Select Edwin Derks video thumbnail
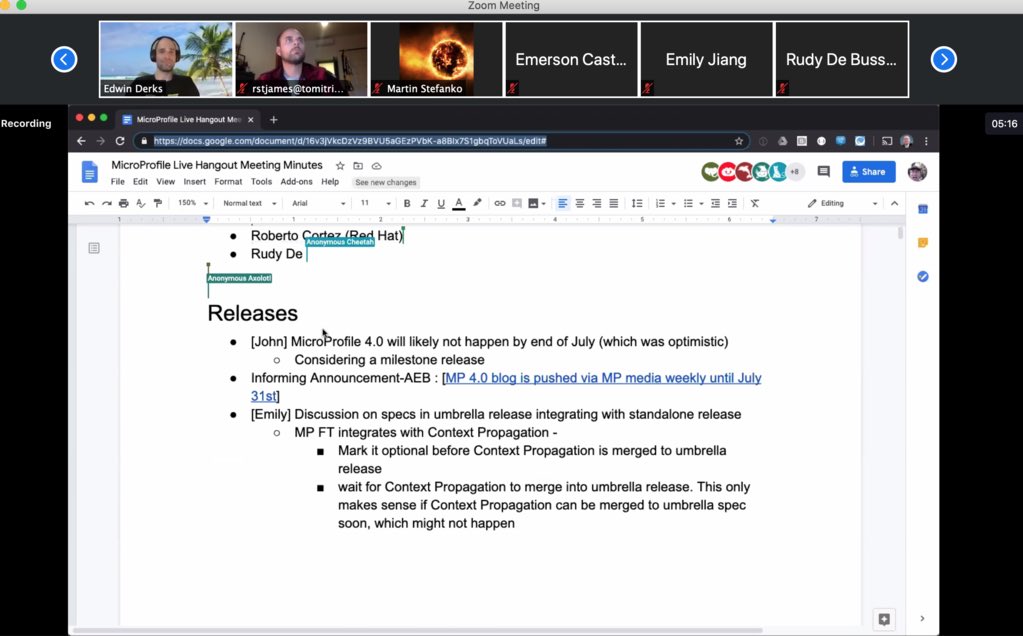Image resolution: width=1023 pixels, height=636 pixels. point(166,59)
